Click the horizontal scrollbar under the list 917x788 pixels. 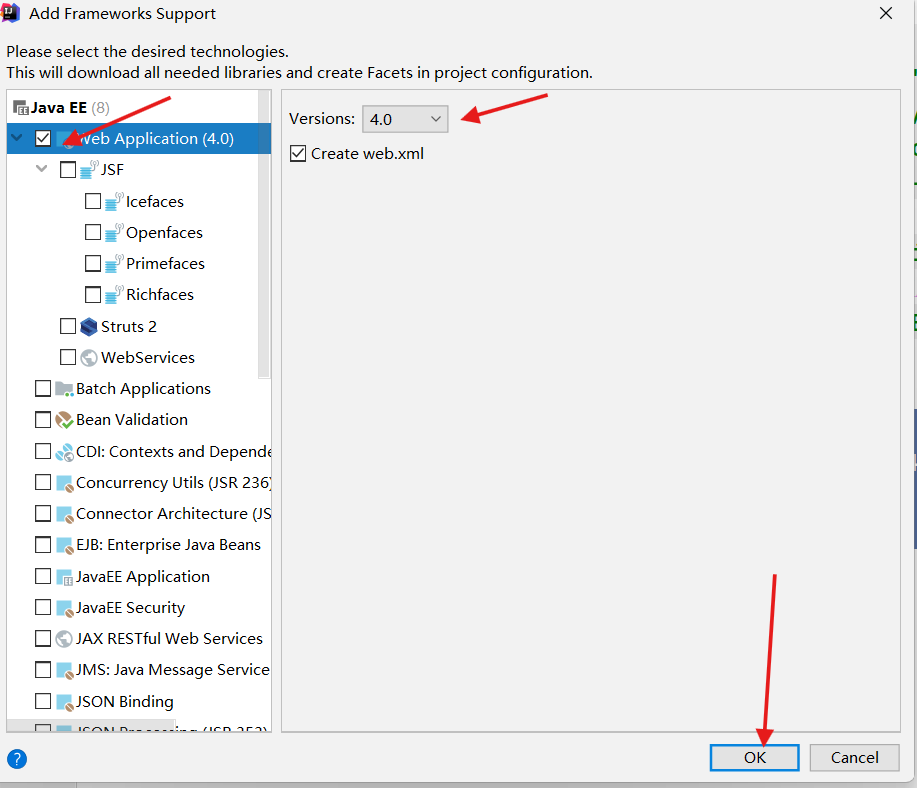pyautogui.click(x=91, y=726)
